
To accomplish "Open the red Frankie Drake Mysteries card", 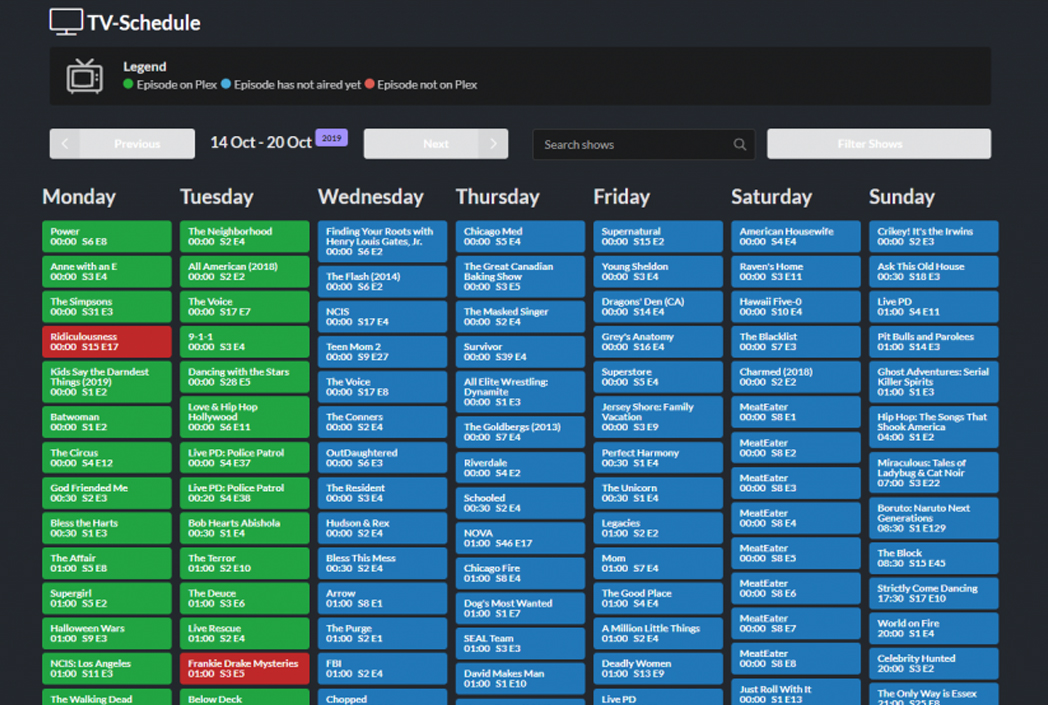I will coord(245,668).
